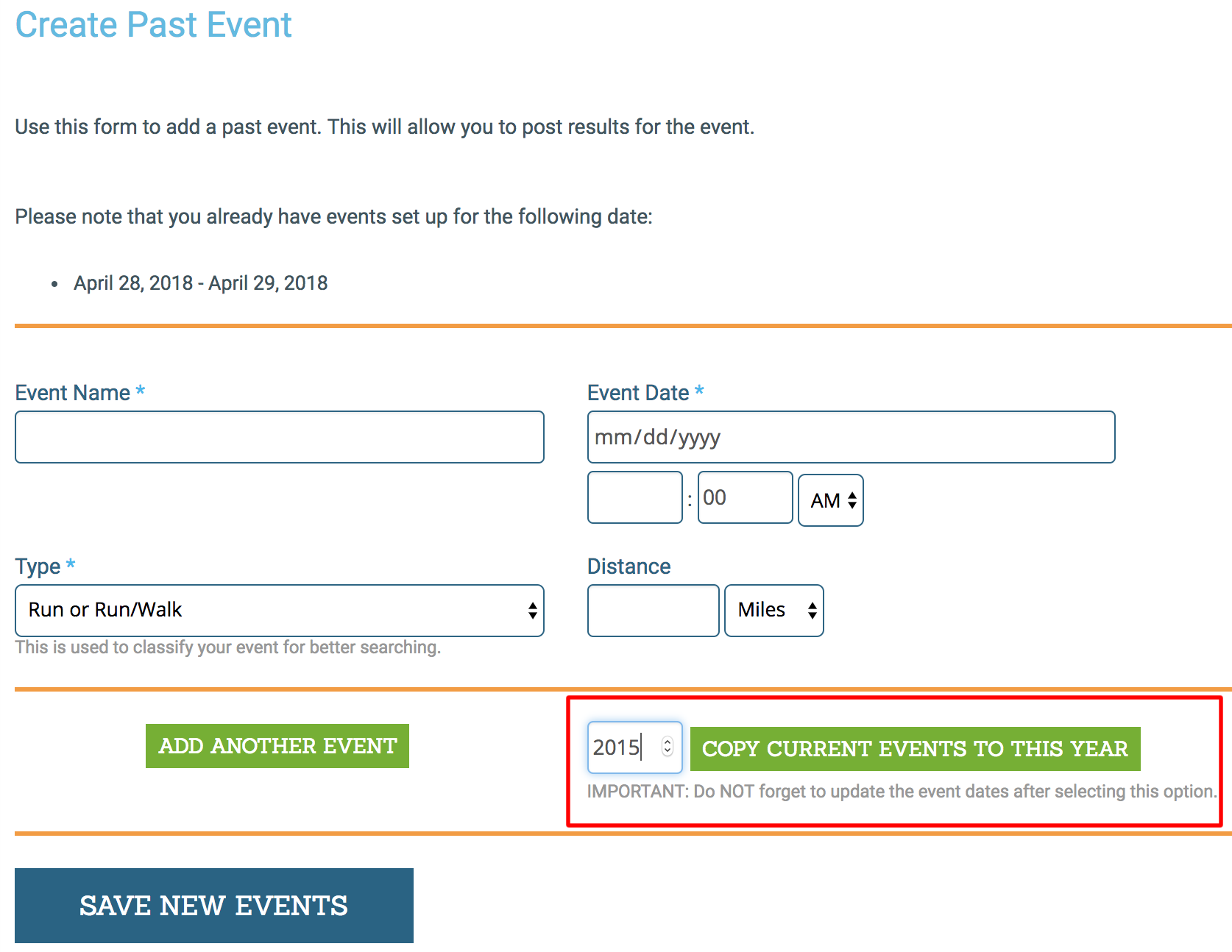The width and height of the screenshot is (1232, 952).
Task: Click the Miles unit selector arrows
Action: [812, 610]
